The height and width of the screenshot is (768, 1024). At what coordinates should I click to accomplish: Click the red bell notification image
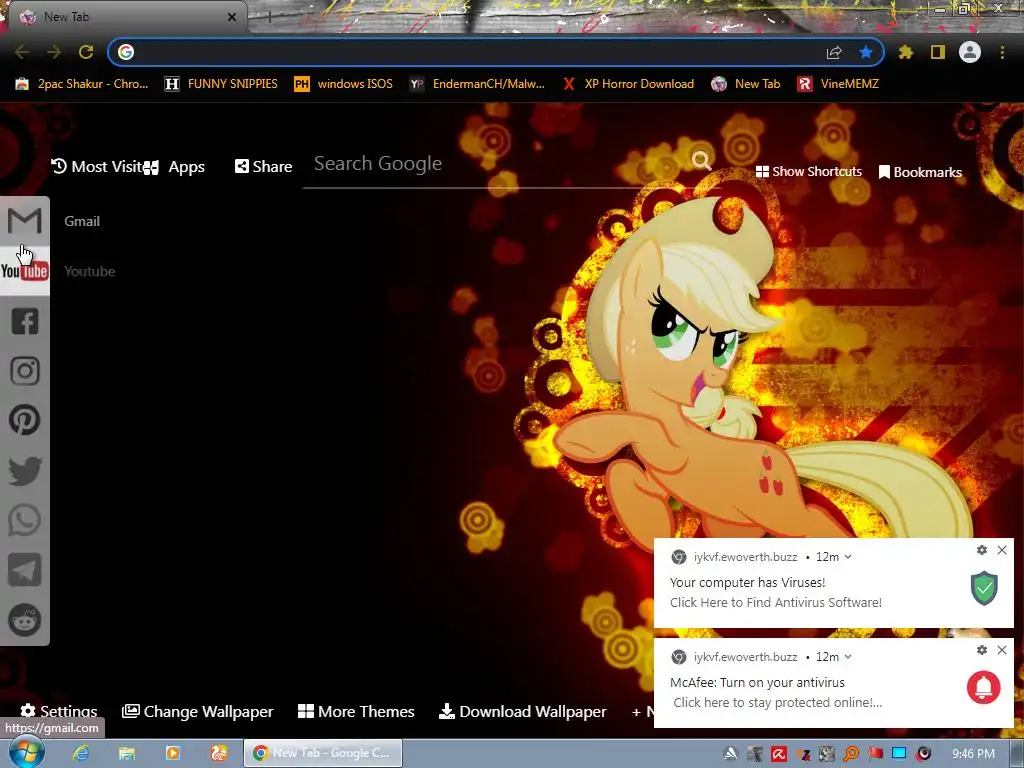tap(984, 687)
